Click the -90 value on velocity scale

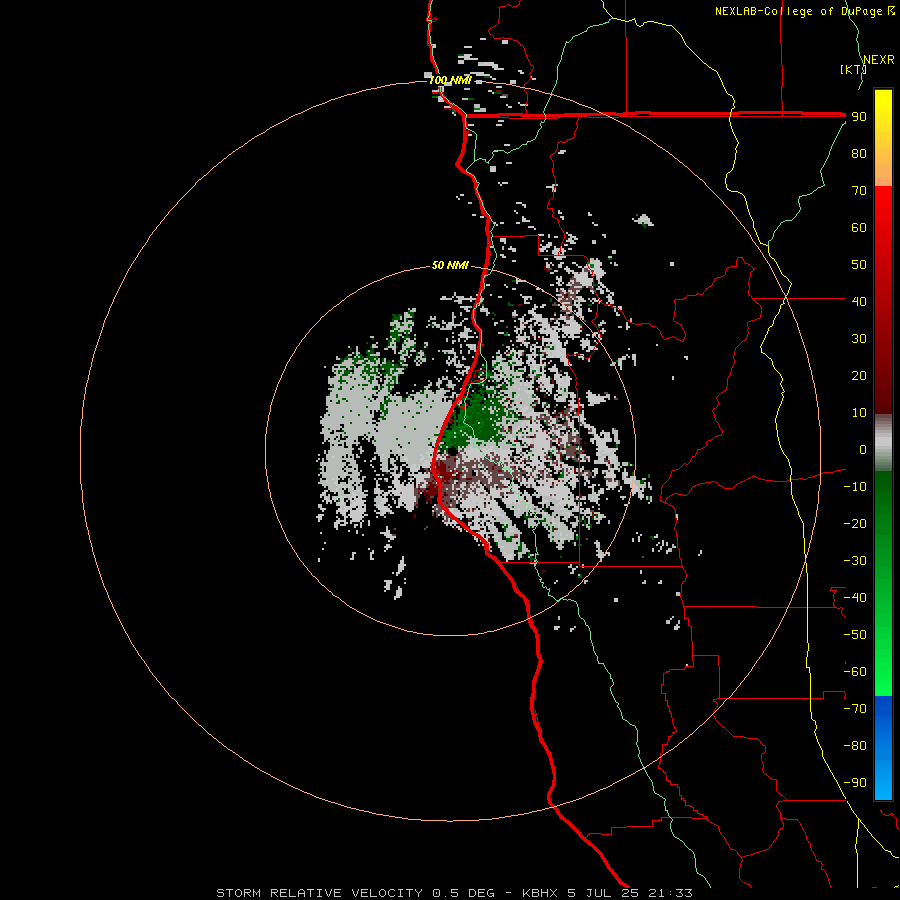point(855,782)
